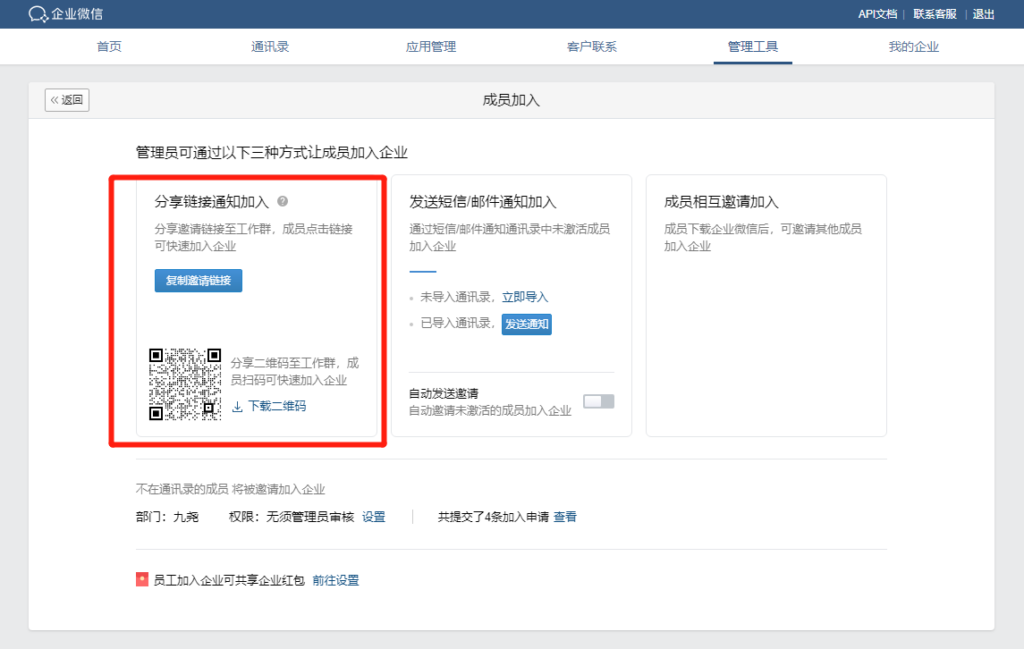Click the help question mark icon
The height and width of the screenshot is (649, 1024).
tap(283, 201)
